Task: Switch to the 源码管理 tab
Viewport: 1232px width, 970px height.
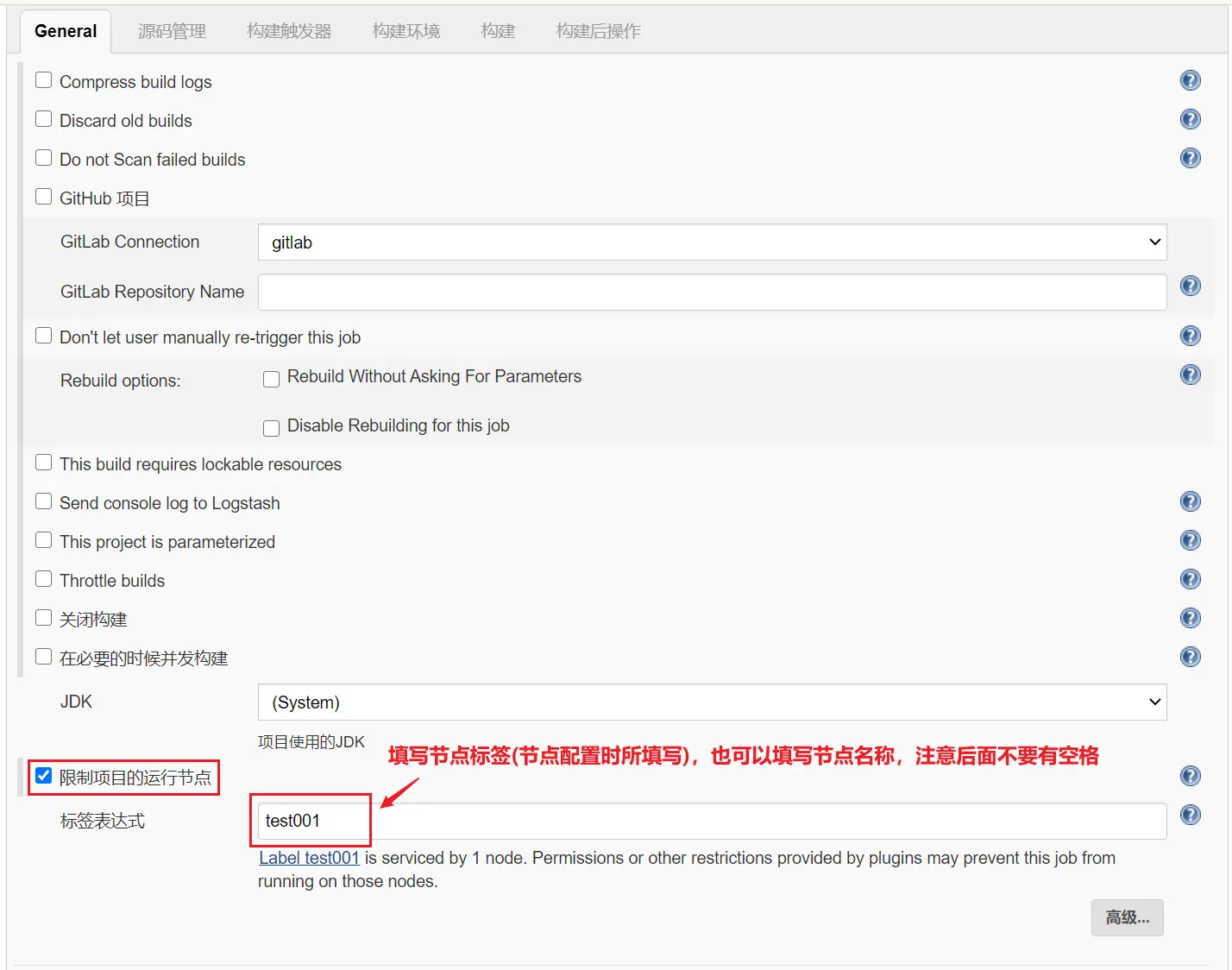Action: pos(172,31)
